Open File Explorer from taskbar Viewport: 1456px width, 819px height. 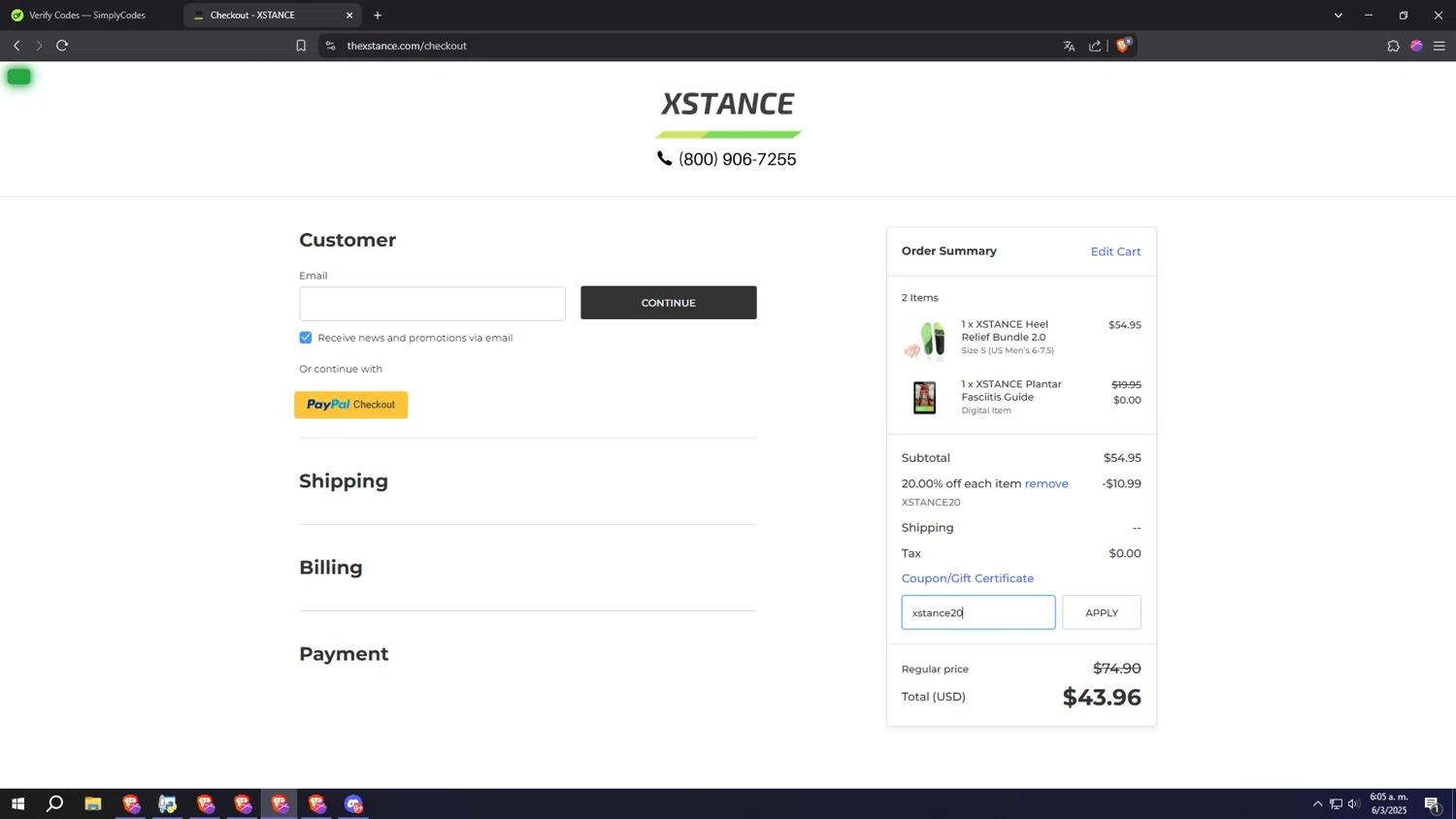click(x=93, y=803)
